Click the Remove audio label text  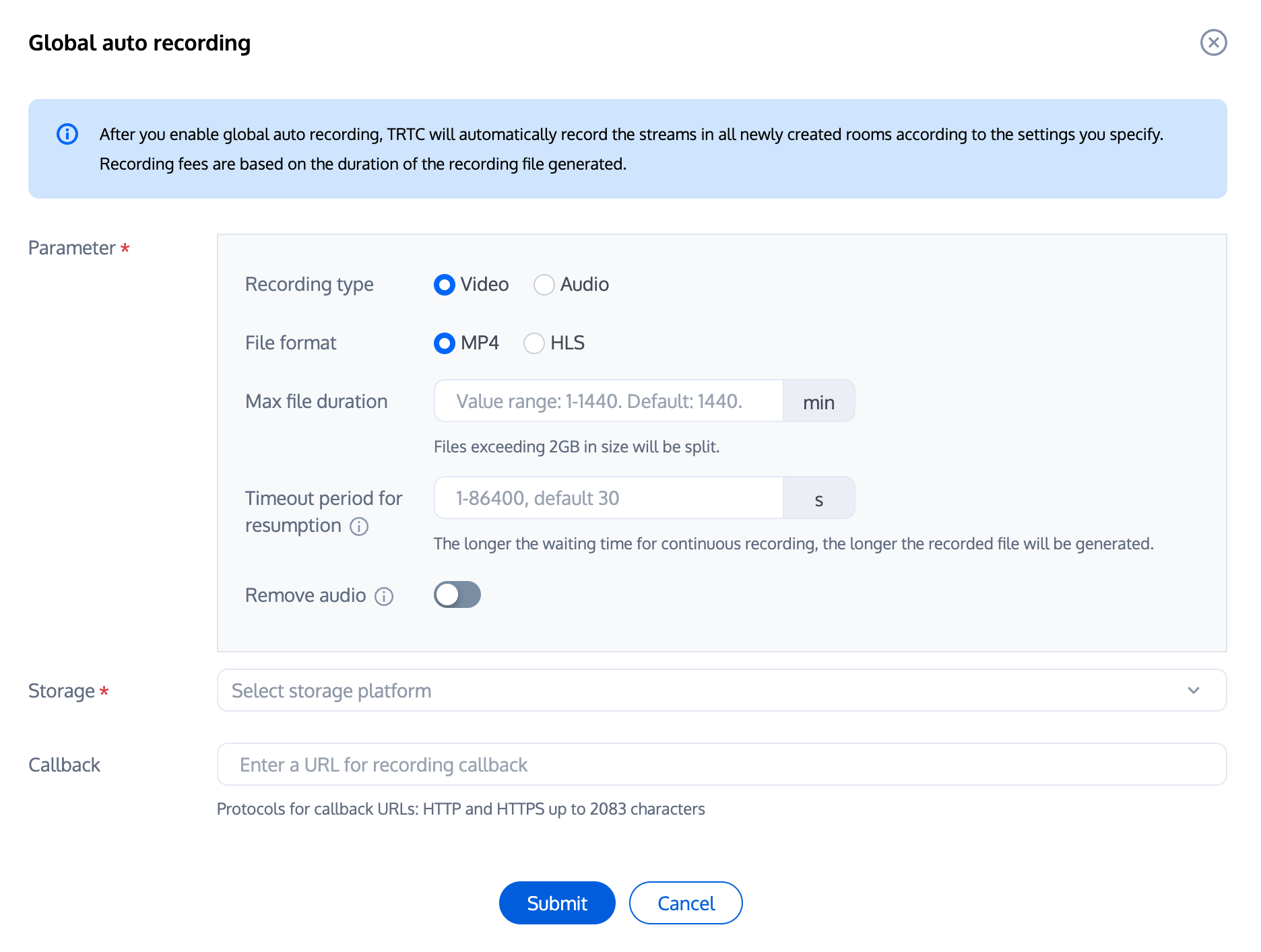tap(305, 596)
